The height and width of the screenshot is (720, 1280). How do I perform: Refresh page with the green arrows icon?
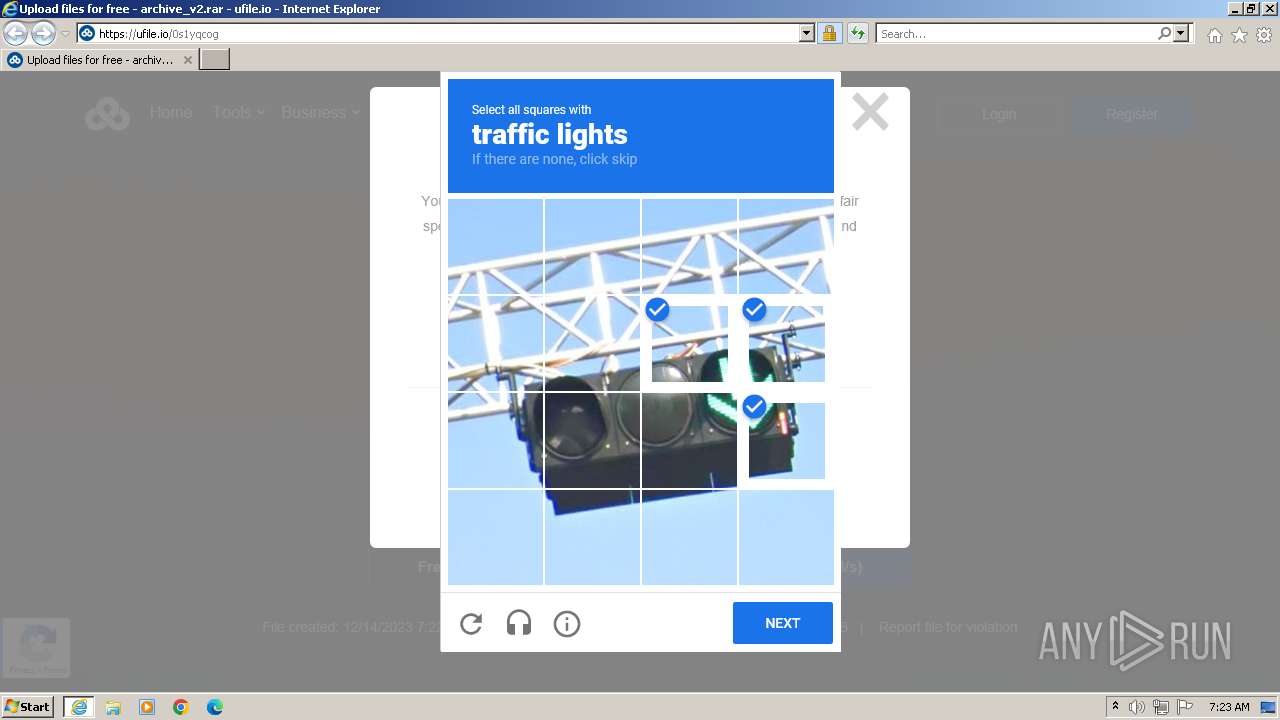[857, 34]
